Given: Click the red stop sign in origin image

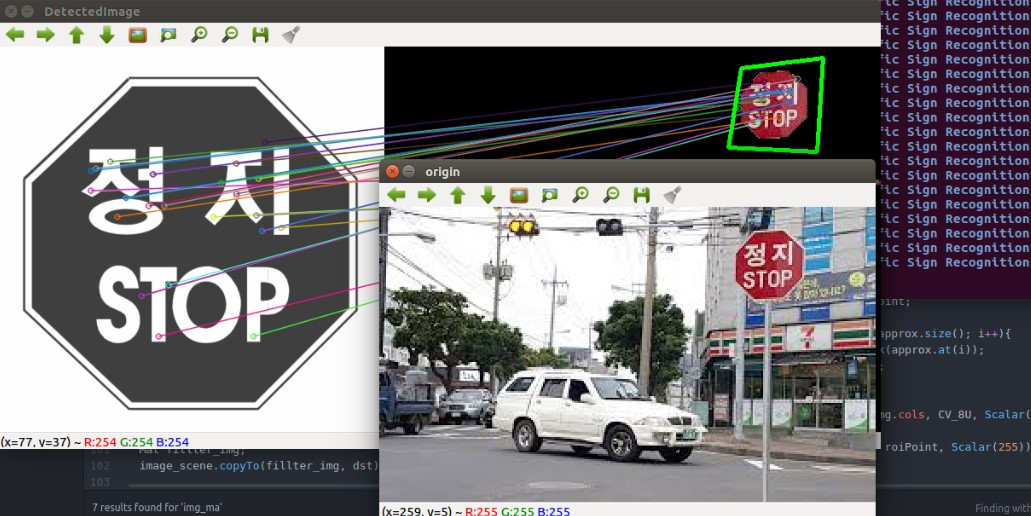Looking at the screenshot, I should (769, 266).
